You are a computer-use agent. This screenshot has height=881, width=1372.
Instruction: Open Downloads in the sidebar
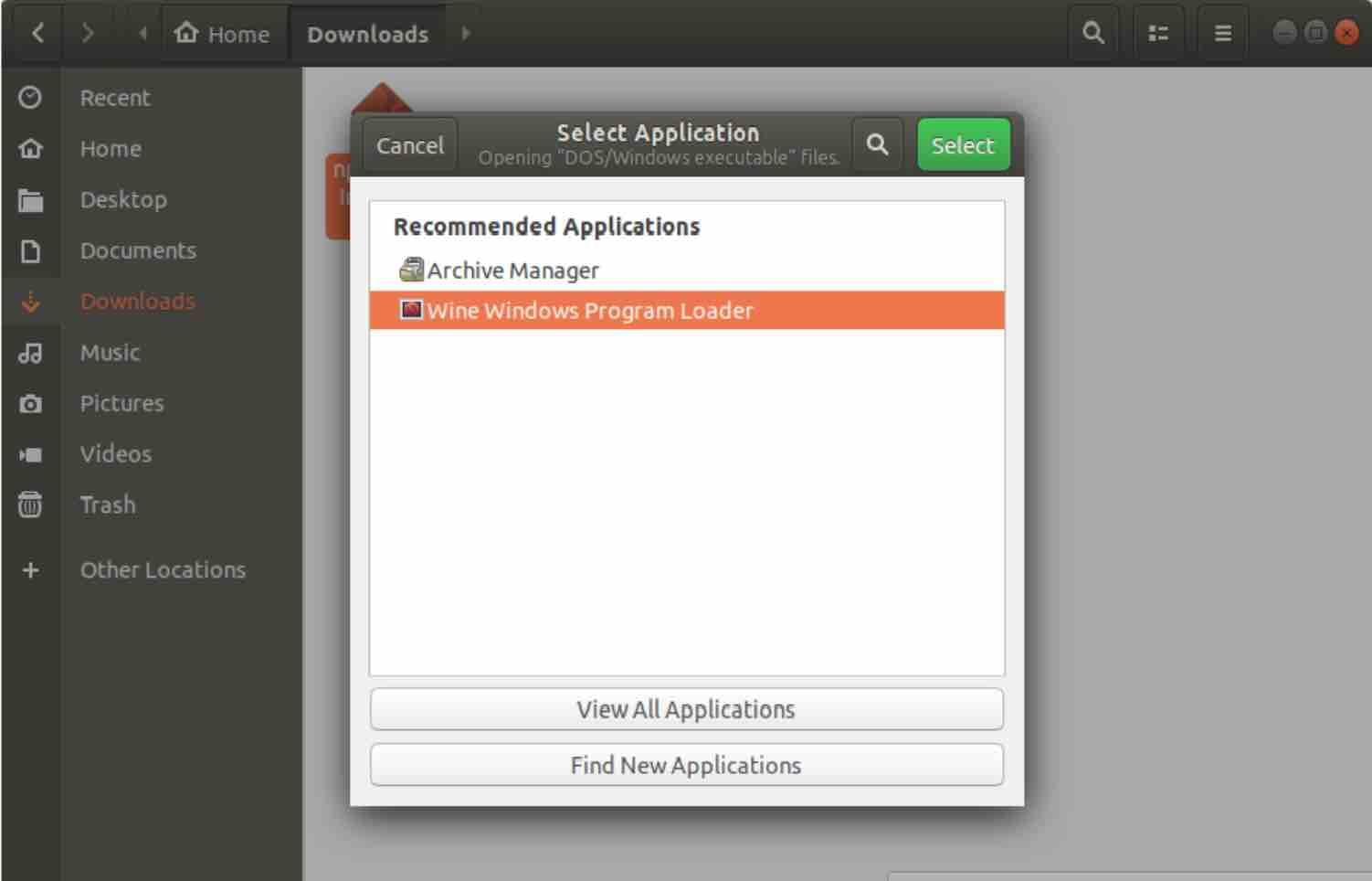pyautogui.click(x=152, y=302)
